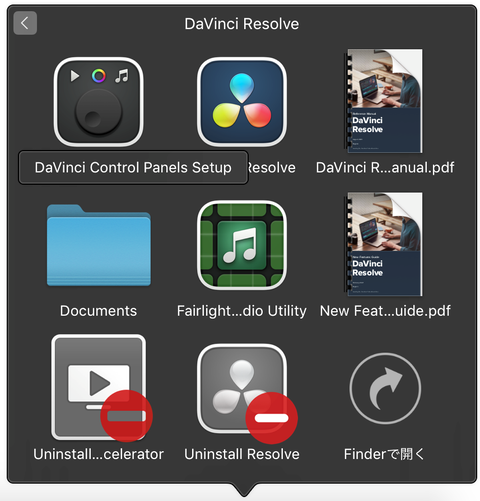Open DaVinci Control Panels Setup app icon
Viewport: 480px width, 501px height.
coord(98,102)
